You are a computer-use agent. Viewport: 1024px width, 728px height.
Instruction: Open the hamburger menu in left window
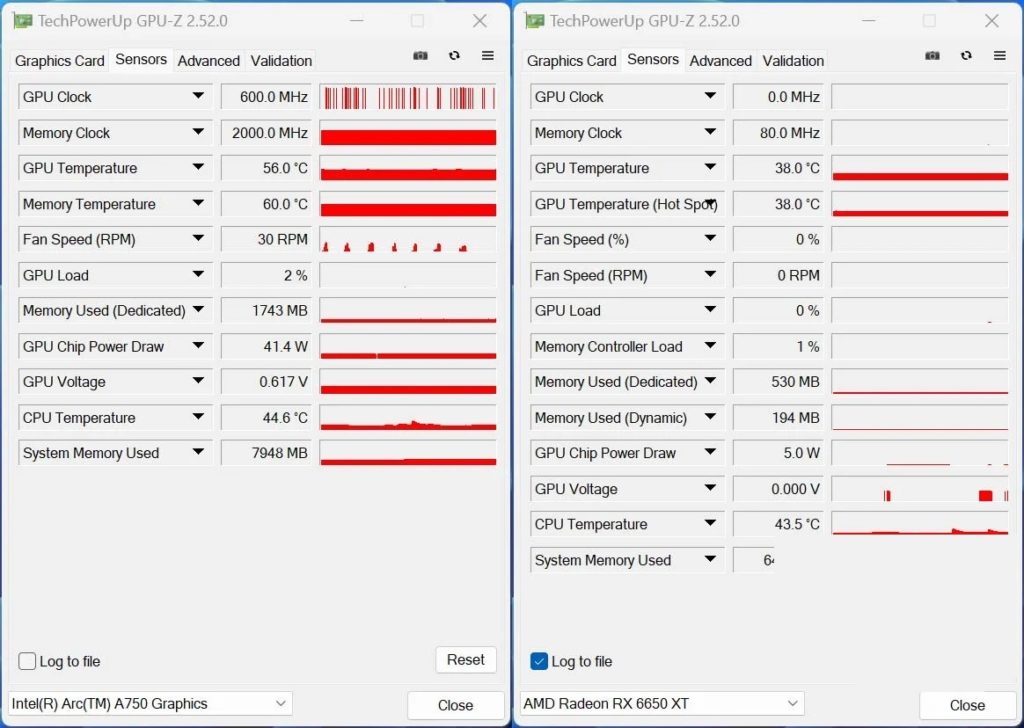click(488, 56)
